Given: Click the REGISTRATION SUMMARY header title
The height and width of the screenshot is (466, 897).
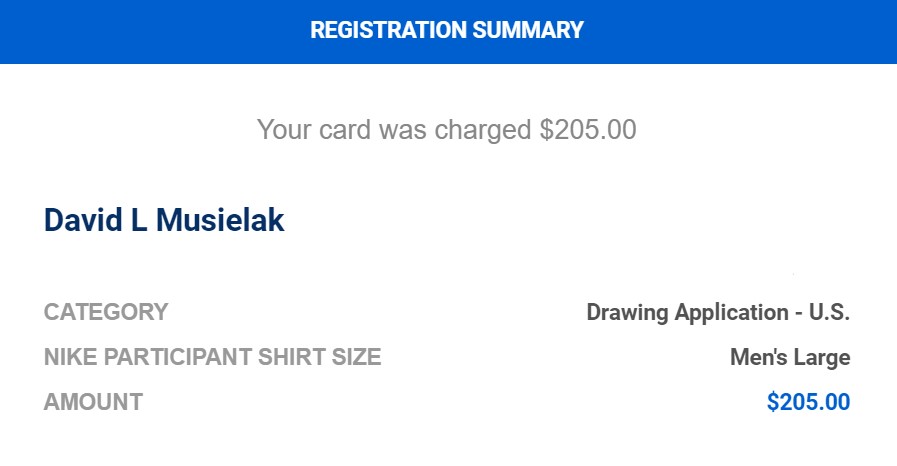Looking at the screenshot, I should click(x=447, y=30).
